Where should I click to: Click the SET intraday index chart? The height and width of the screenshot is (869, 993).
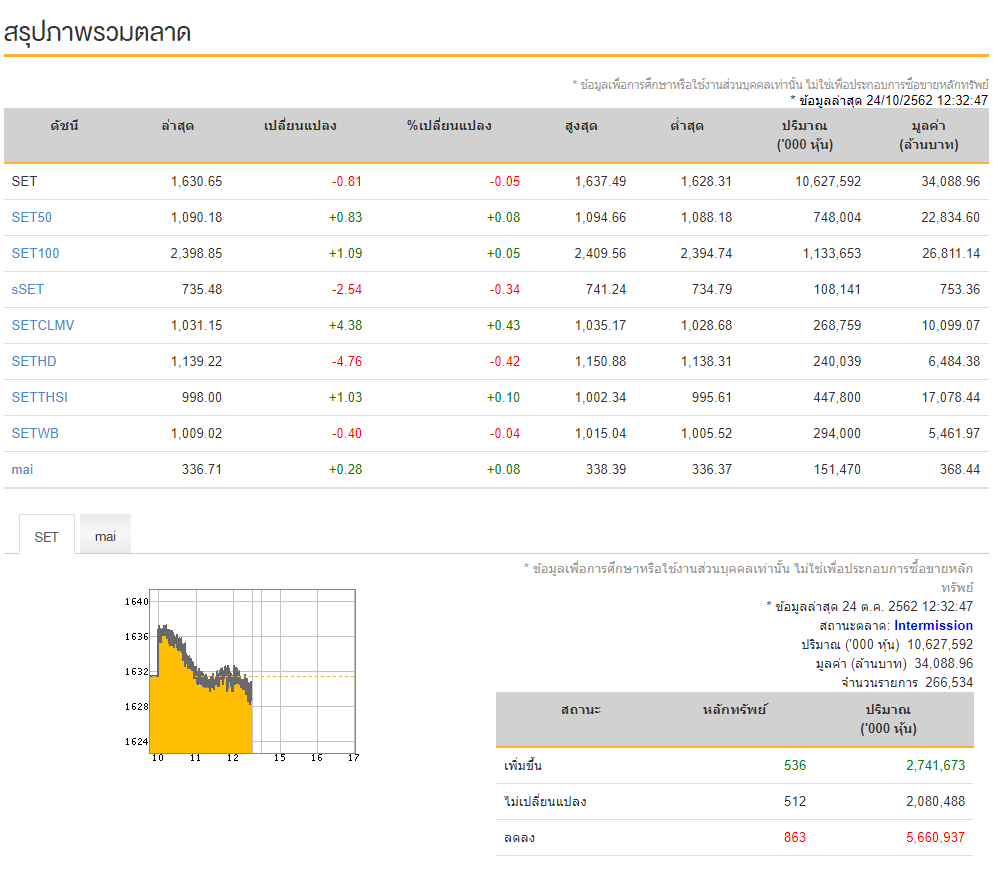pos(241,675)
